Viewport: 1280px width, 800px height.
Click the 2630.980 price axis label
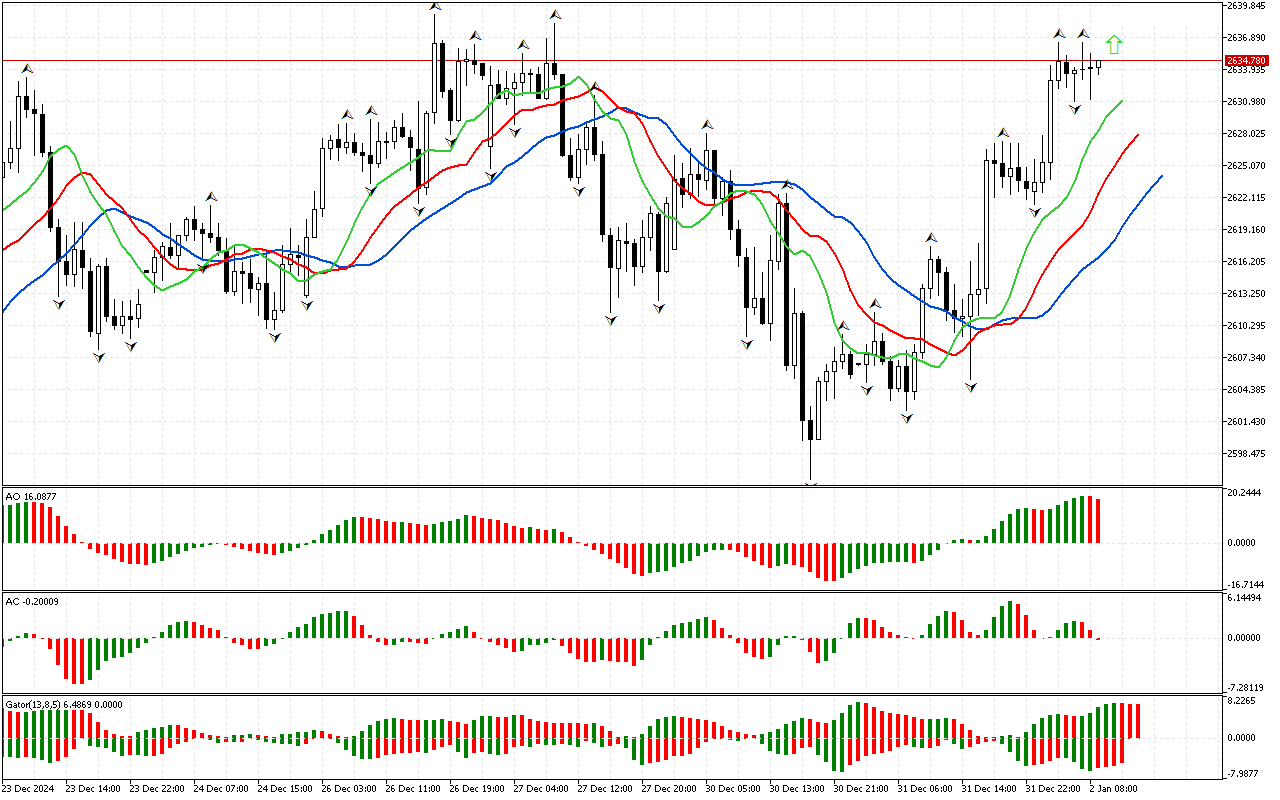tap(1246, 102)
